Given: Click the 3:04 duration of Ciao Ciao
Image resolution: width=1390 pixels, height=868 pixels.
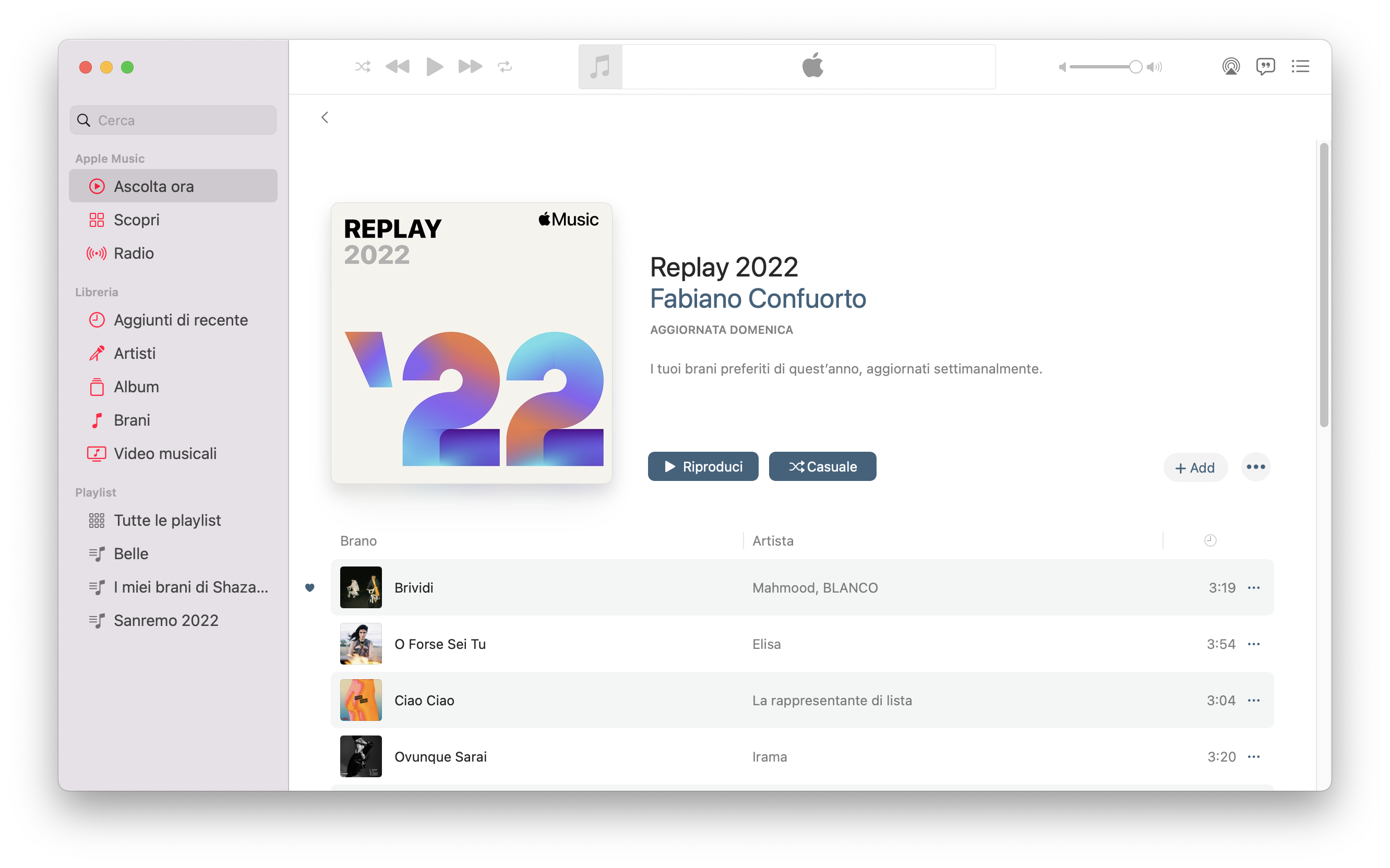Looking at the screenshot, I should click(x=1220, y=700).
